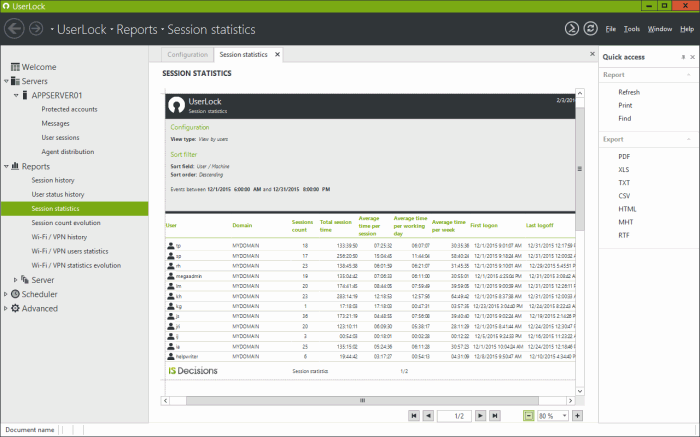This screenshot has width=700, height=437.
Task: Expand the Server tree node
Action: (16, 280)
